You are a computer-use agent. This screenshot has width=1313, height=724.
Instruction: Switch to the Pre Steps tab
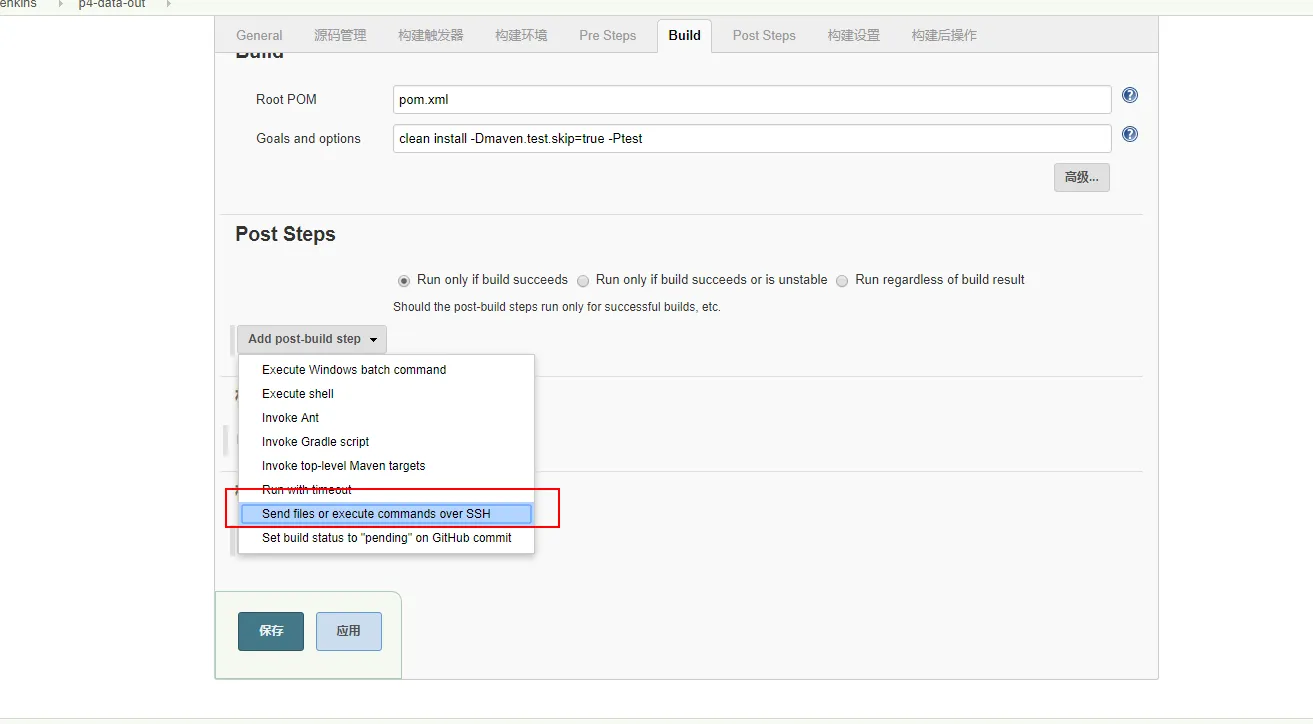coord(607,35)
